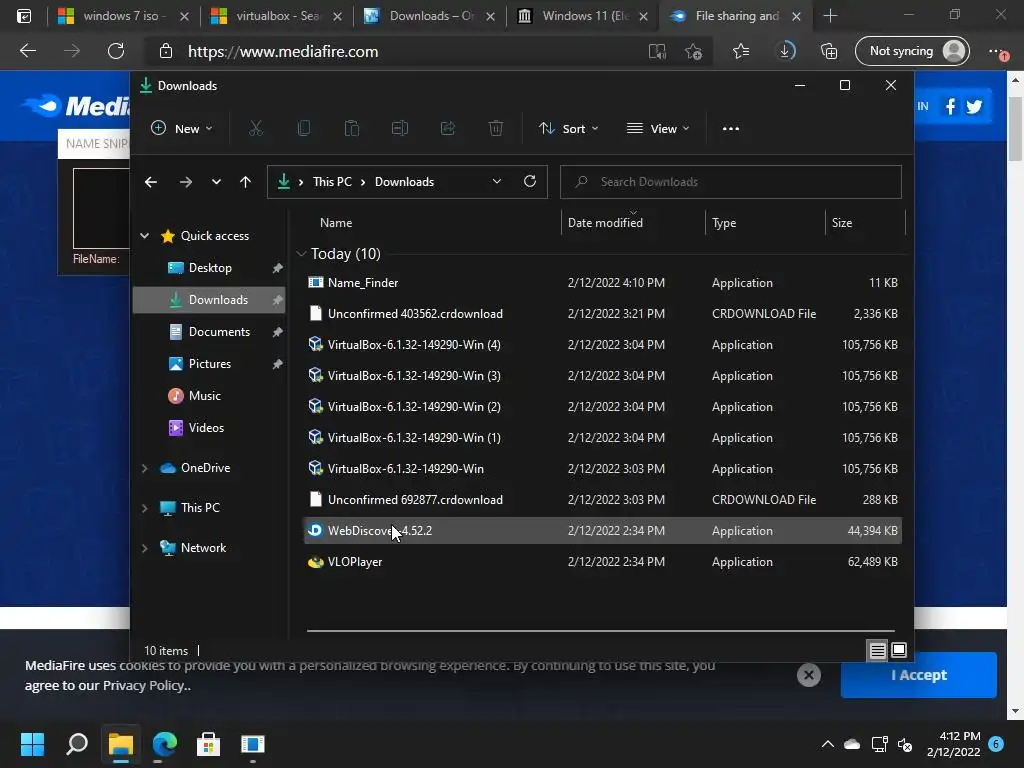Open Edge Collections icon
This screenshot has height=768, width=1024.
tap(829, 51)
